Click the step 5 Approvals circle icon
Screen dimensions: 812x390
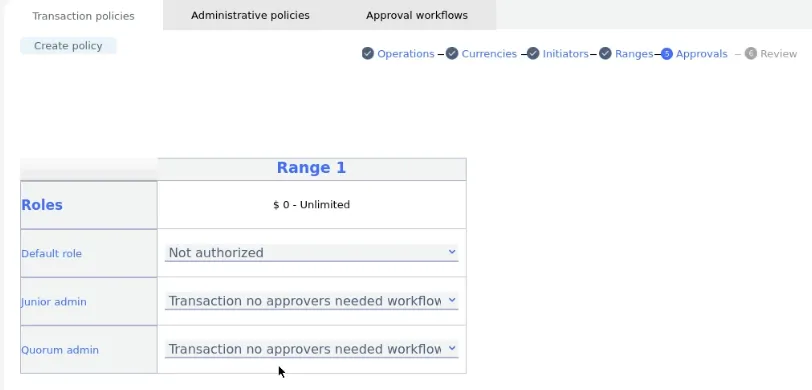point(666,54)
